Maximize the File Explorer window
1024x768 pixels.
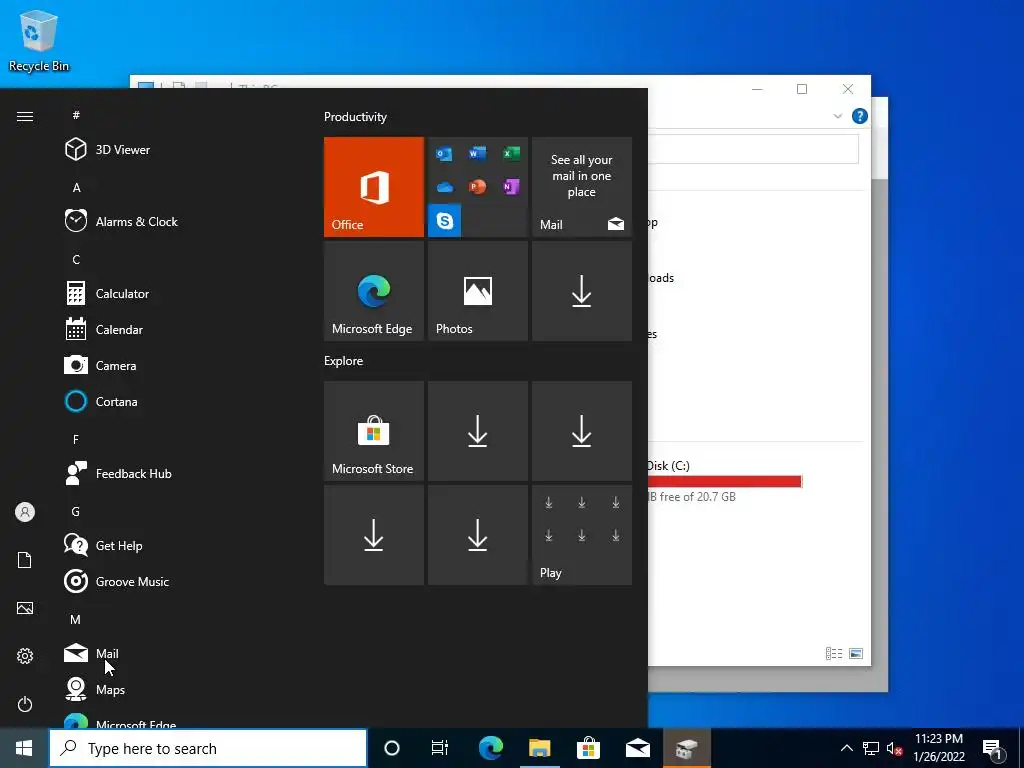[802, 89]
